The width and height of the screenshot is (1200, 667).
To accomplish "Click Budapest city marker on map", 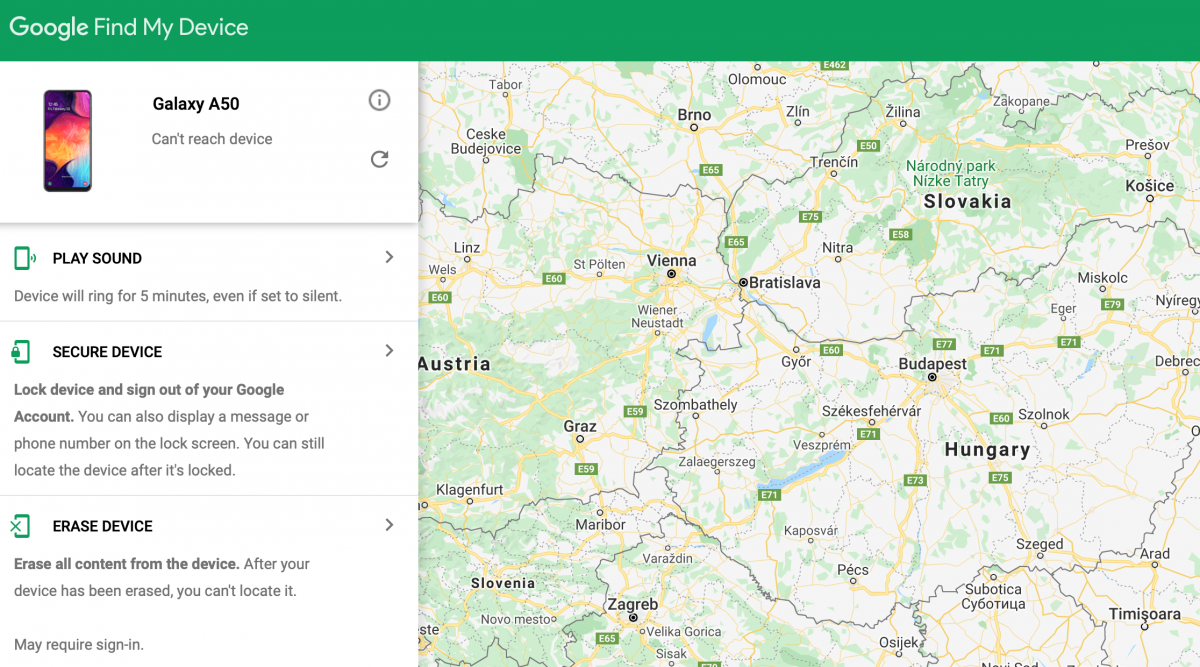I will (932, 378).
